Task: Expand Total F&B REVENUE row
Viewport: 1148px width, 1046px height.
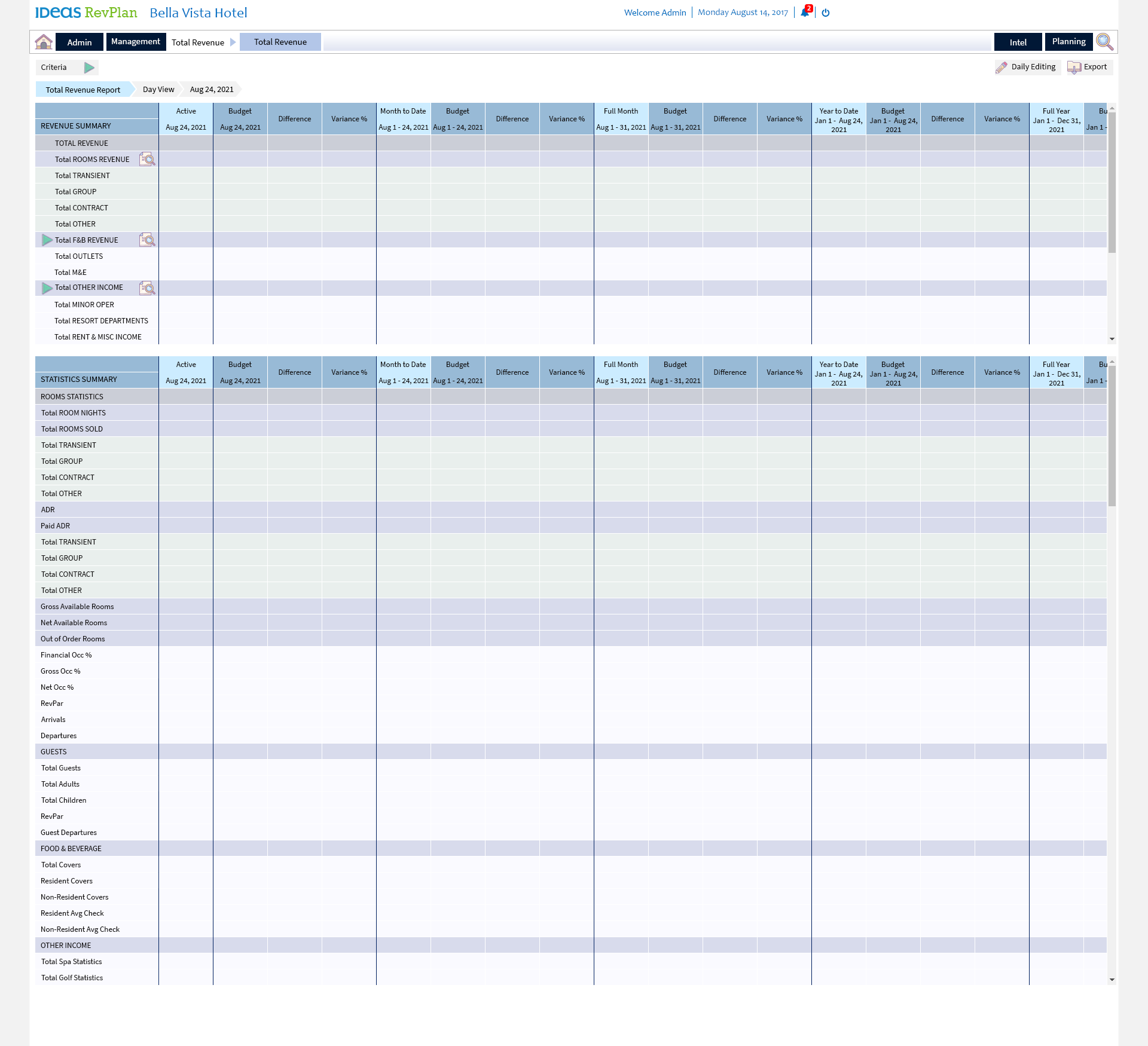Action: click(47, 240)
